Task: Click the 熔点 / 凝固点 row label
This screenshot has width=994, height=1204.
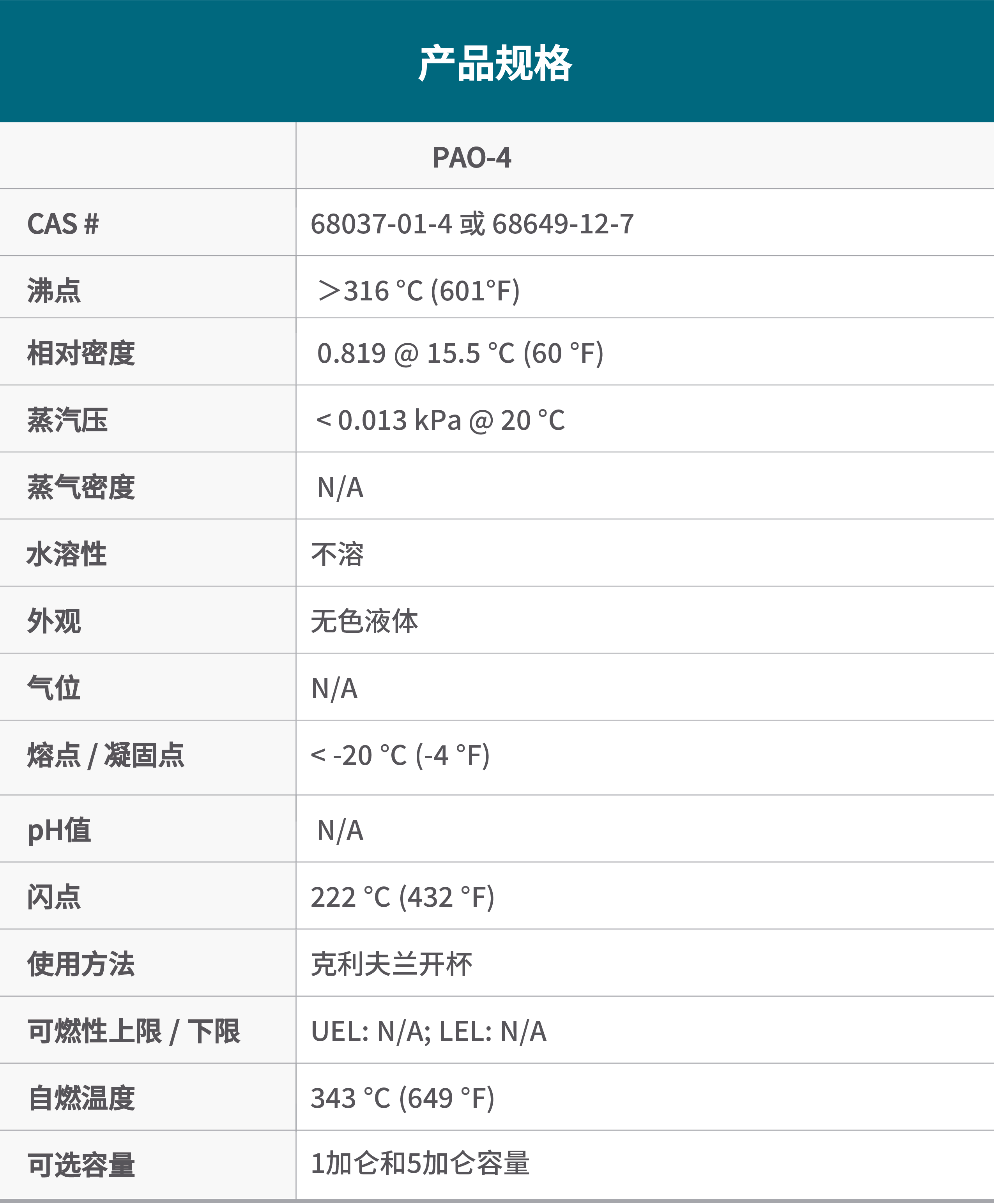Action: click(x=106, y=756)
